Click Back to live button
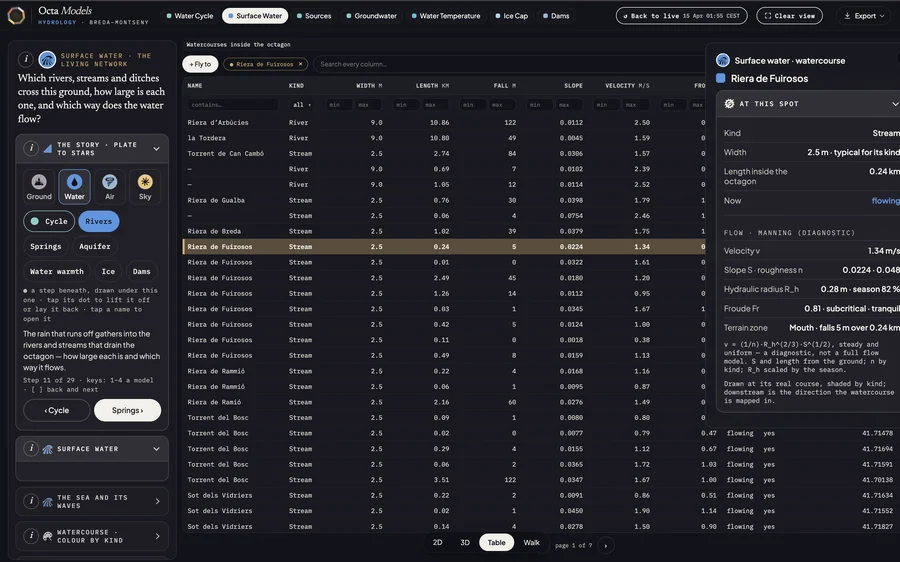900x562 pixels. click(x=681, y=16)
